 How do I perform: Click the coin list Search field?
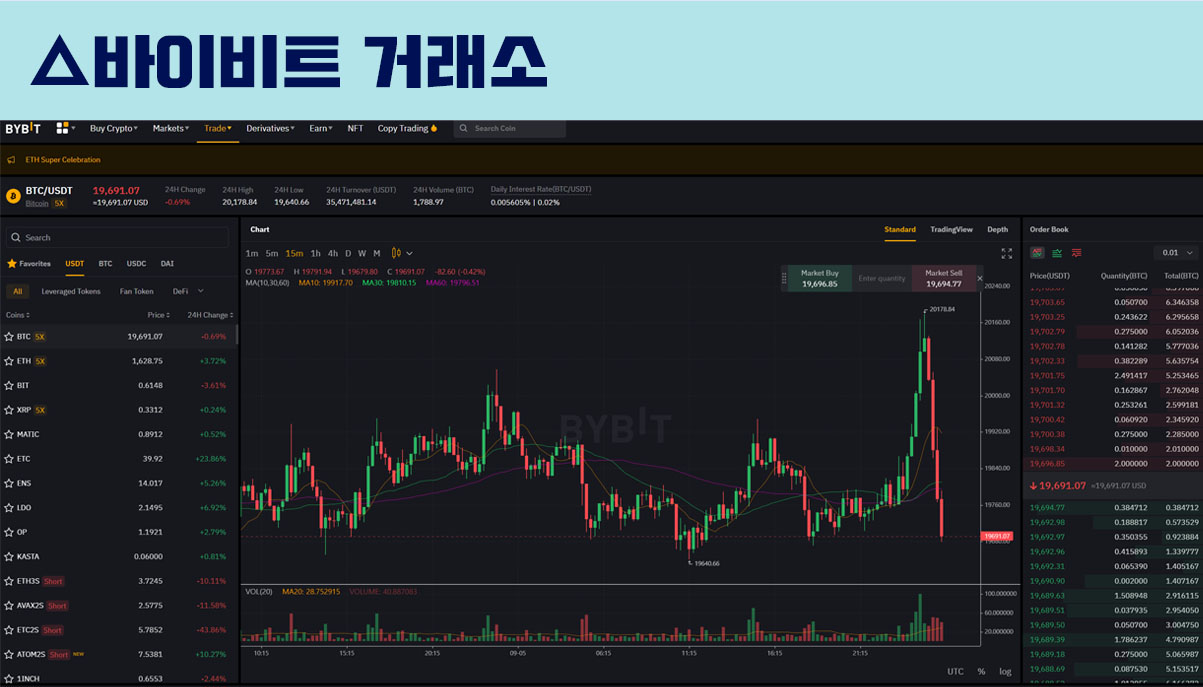(x=118, y=237)
